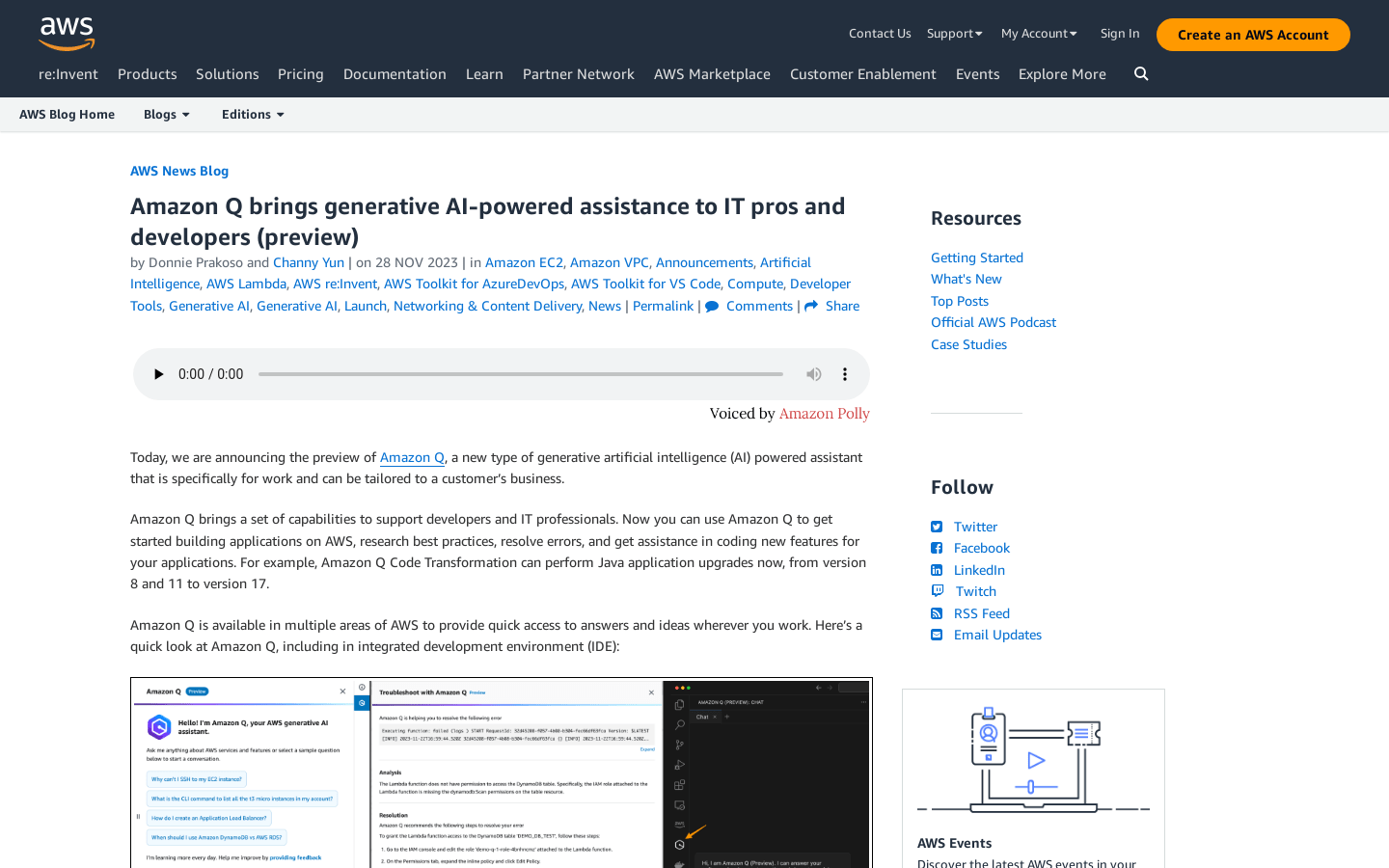Screen dimensions: 1389x868
Task: Click Create an AWS Account button
Action: point(1253,35)
